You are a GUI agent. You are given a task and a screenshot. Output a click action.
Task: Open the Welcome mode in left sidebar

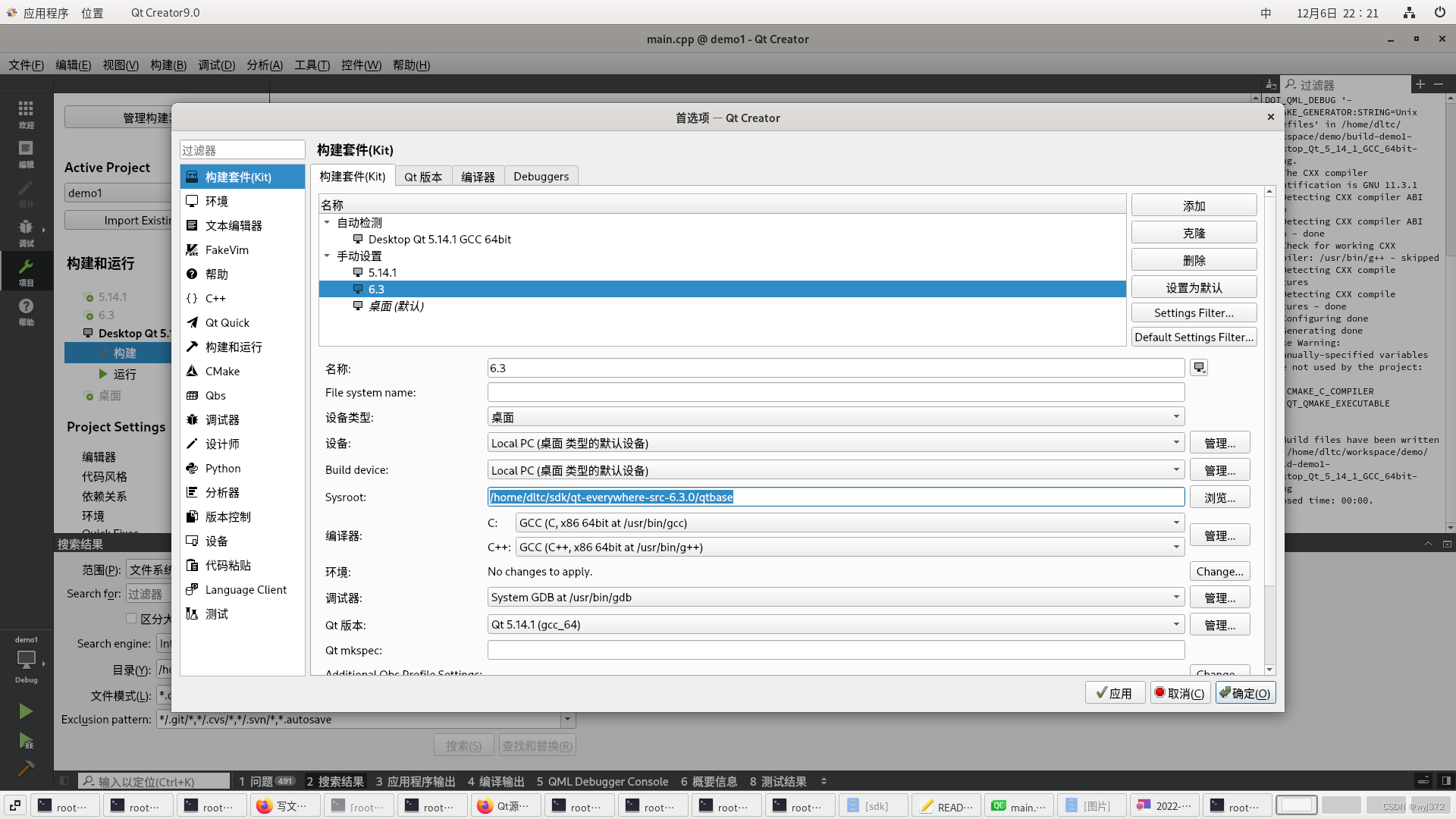pyautogui.click(x=26, y=114)
